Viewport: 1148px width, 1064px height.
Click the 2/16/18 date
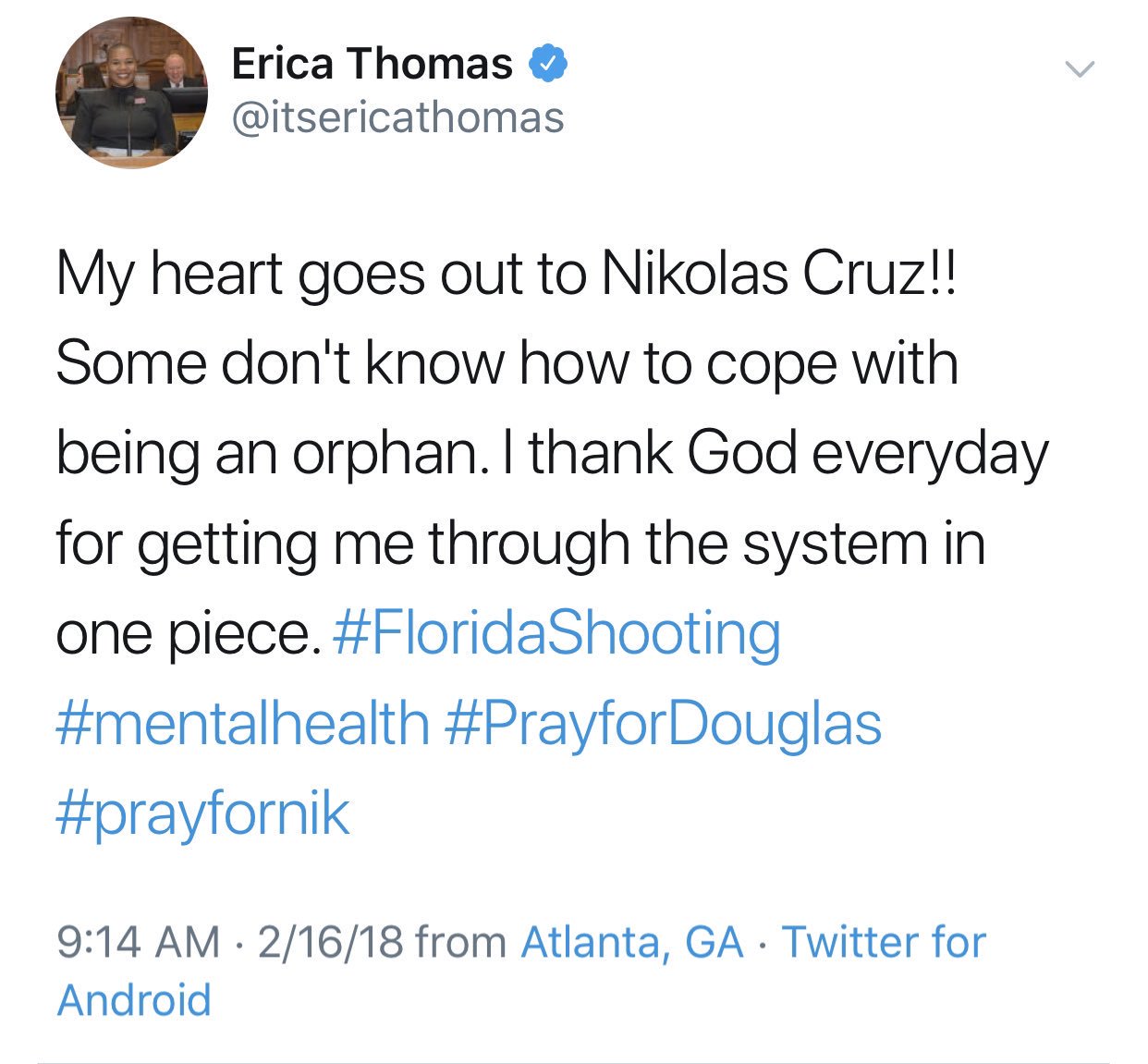[331, 943]
